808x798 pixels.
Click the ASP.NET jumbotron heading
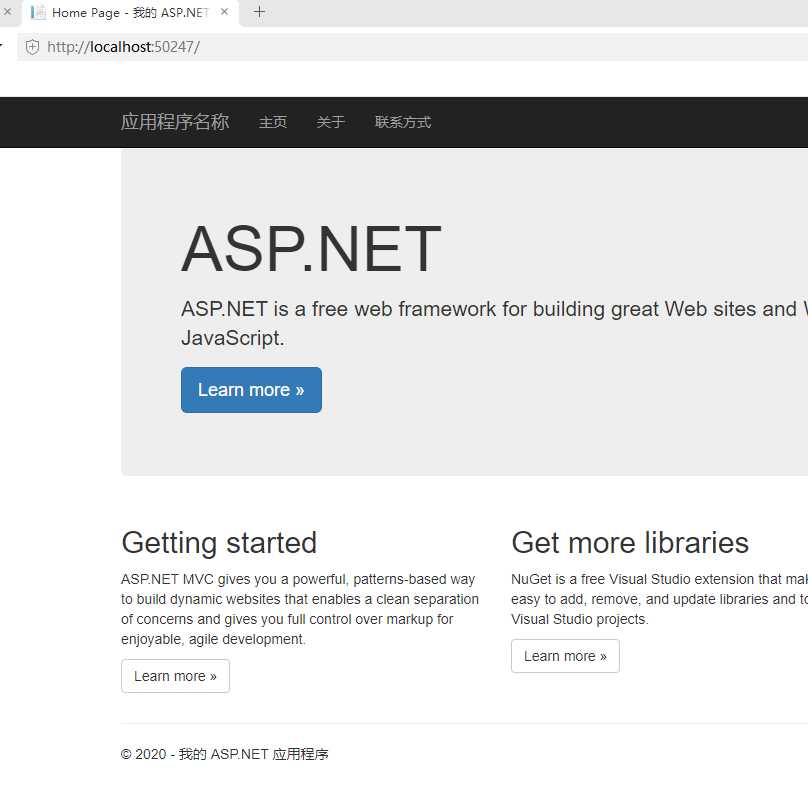coord(311,249)
